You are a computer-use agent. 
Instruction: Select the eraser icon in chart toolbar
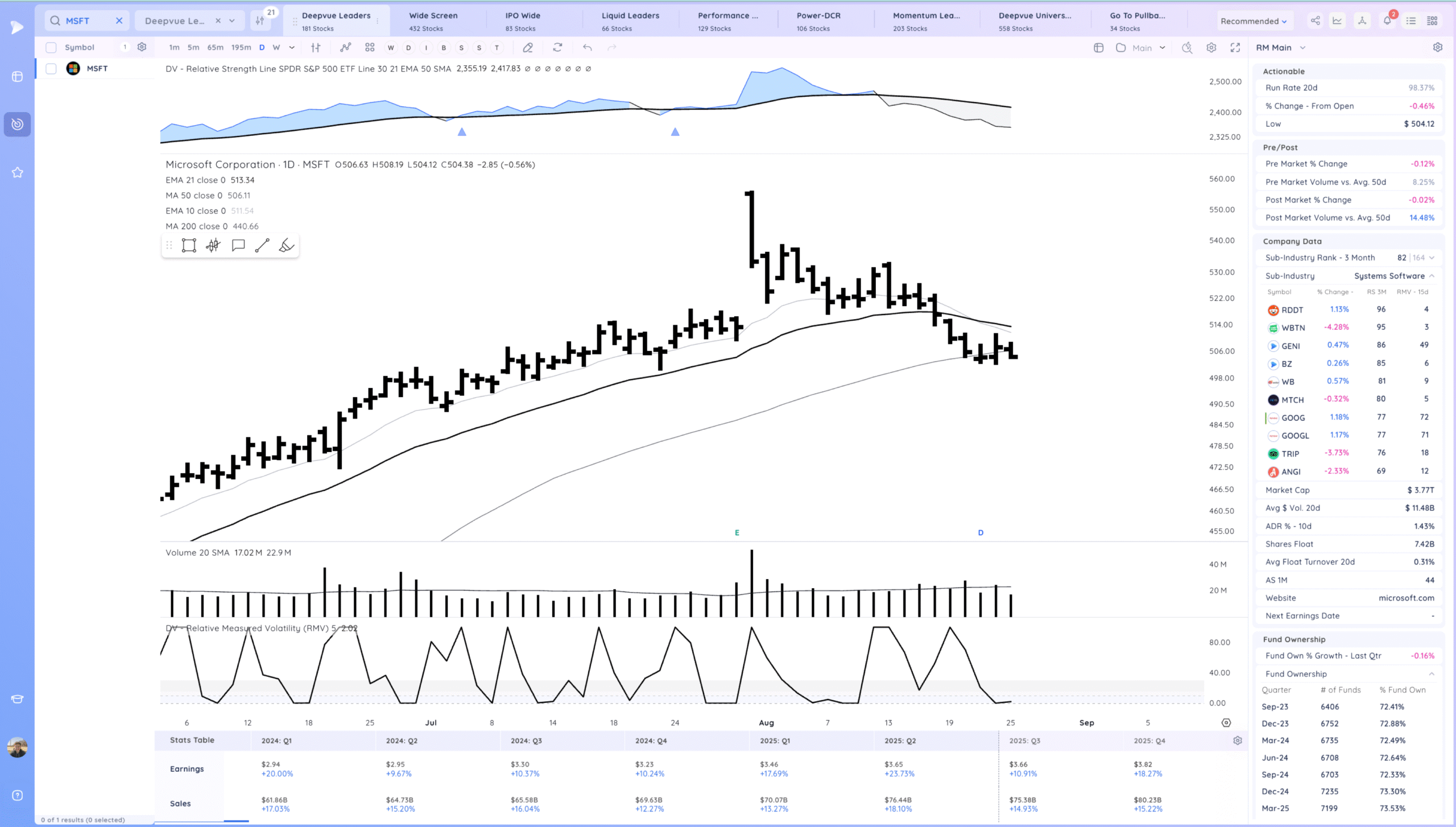click(x=528, y=48)
